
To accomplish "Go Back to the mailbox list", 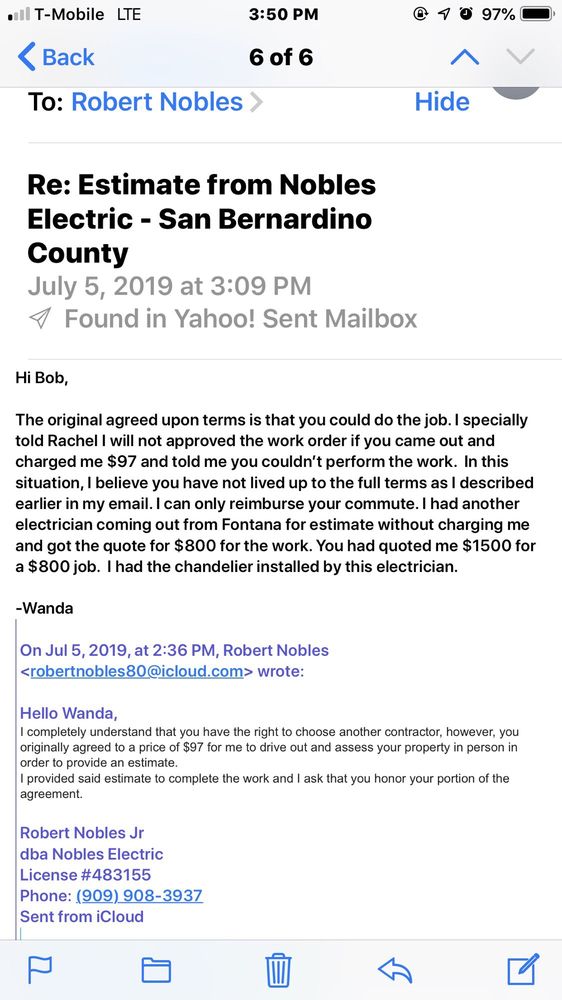I will [56, 57].
